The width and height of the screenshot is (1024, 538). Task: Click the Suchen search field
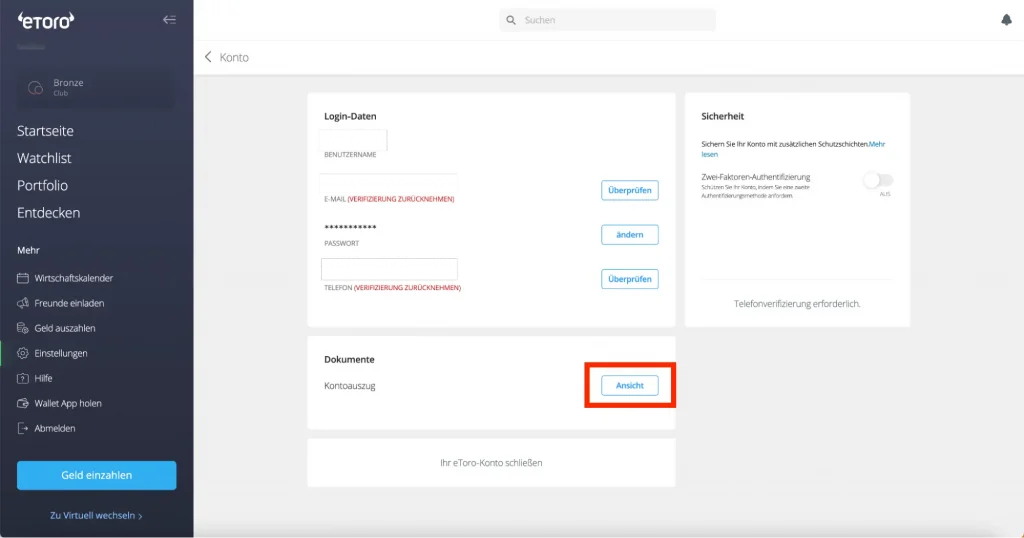pos(608,20)
